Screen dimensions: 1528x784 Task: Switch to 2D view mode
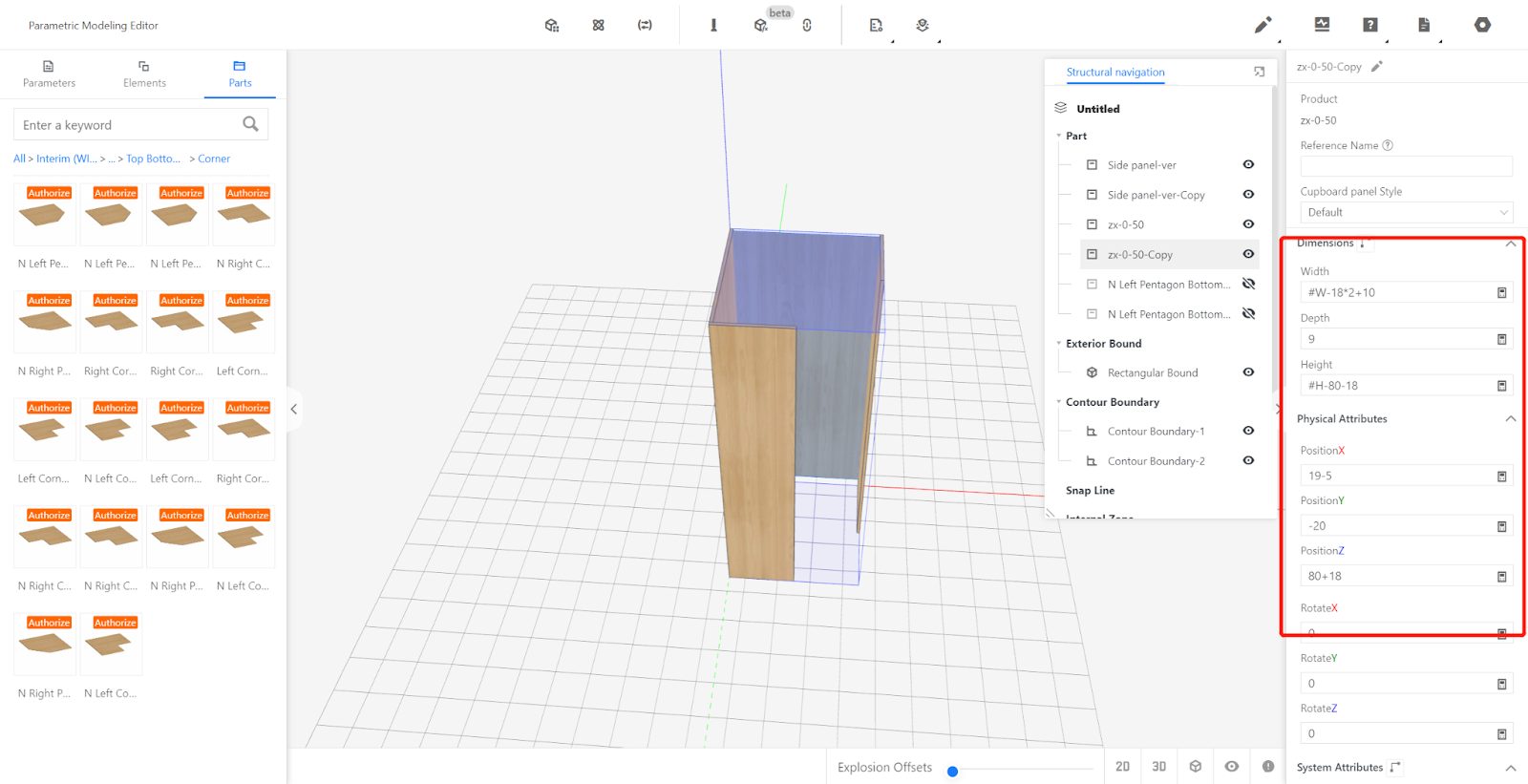tap(1122, 767)
